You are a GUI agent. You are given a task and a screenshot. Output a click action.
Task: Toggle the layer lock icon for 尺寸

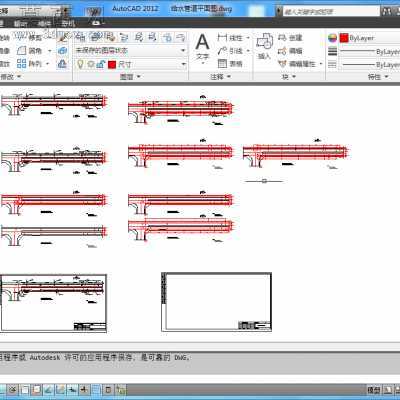pyautogui.click(x=101, y=64)
